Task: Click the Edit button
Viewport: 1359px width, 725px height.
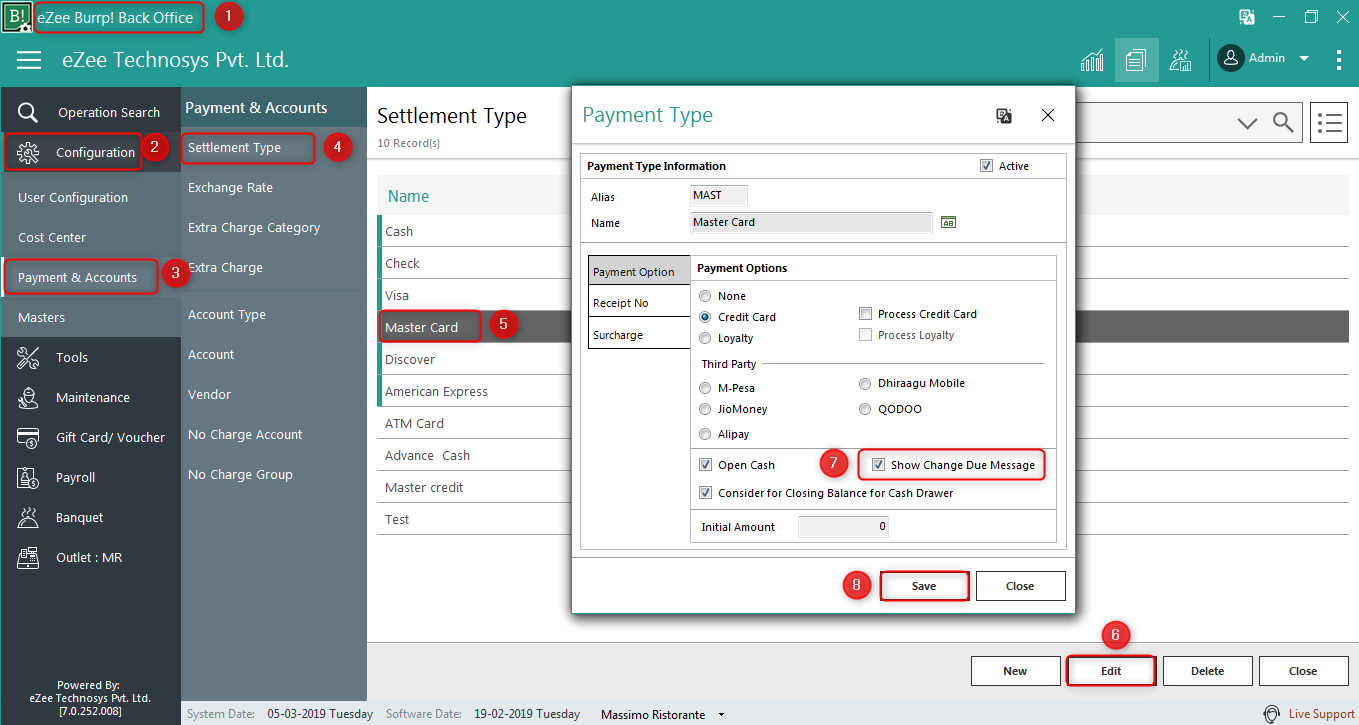Action: pos(1111,671)
